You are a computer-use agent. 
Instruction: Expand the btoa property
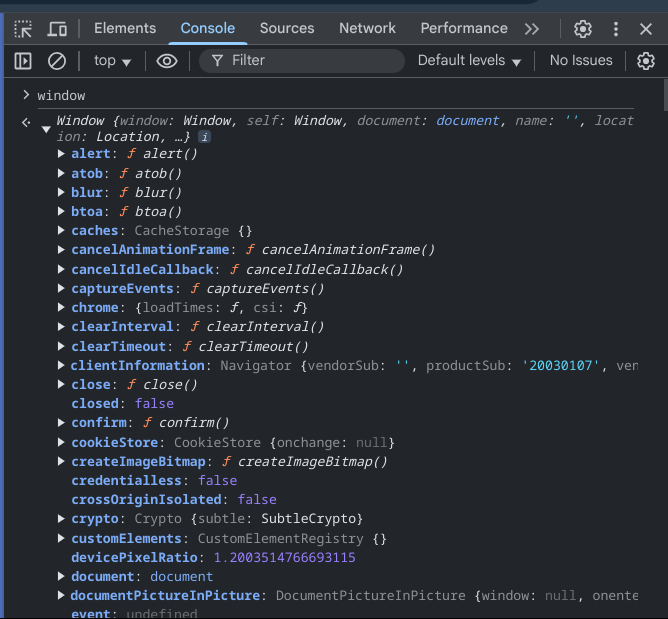tap(61, 211)
